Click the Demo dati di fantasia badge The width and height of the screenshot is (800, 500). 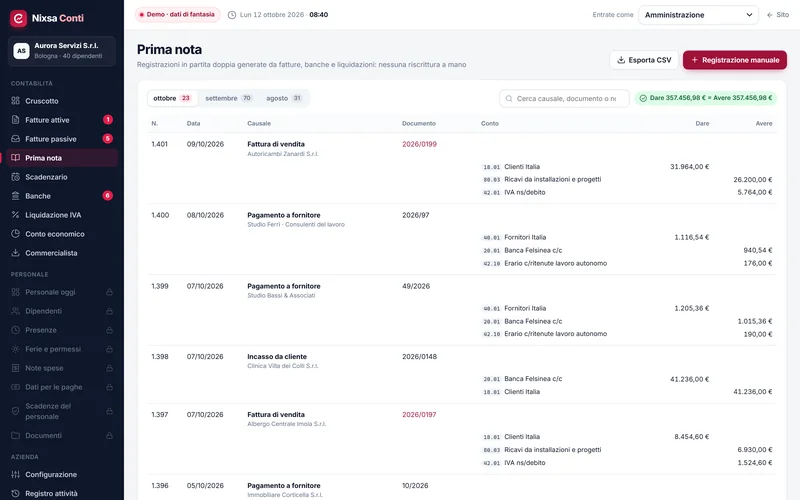click(x=177, y=15)
